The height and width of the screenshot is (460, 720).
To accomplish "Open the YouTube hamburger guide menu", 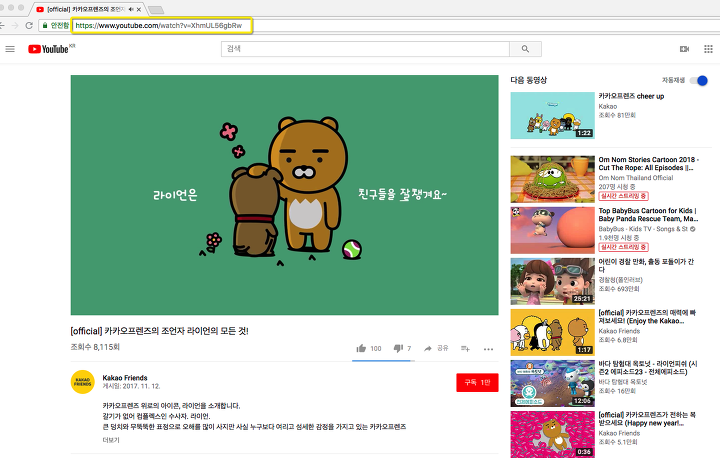I will (10, 49).
